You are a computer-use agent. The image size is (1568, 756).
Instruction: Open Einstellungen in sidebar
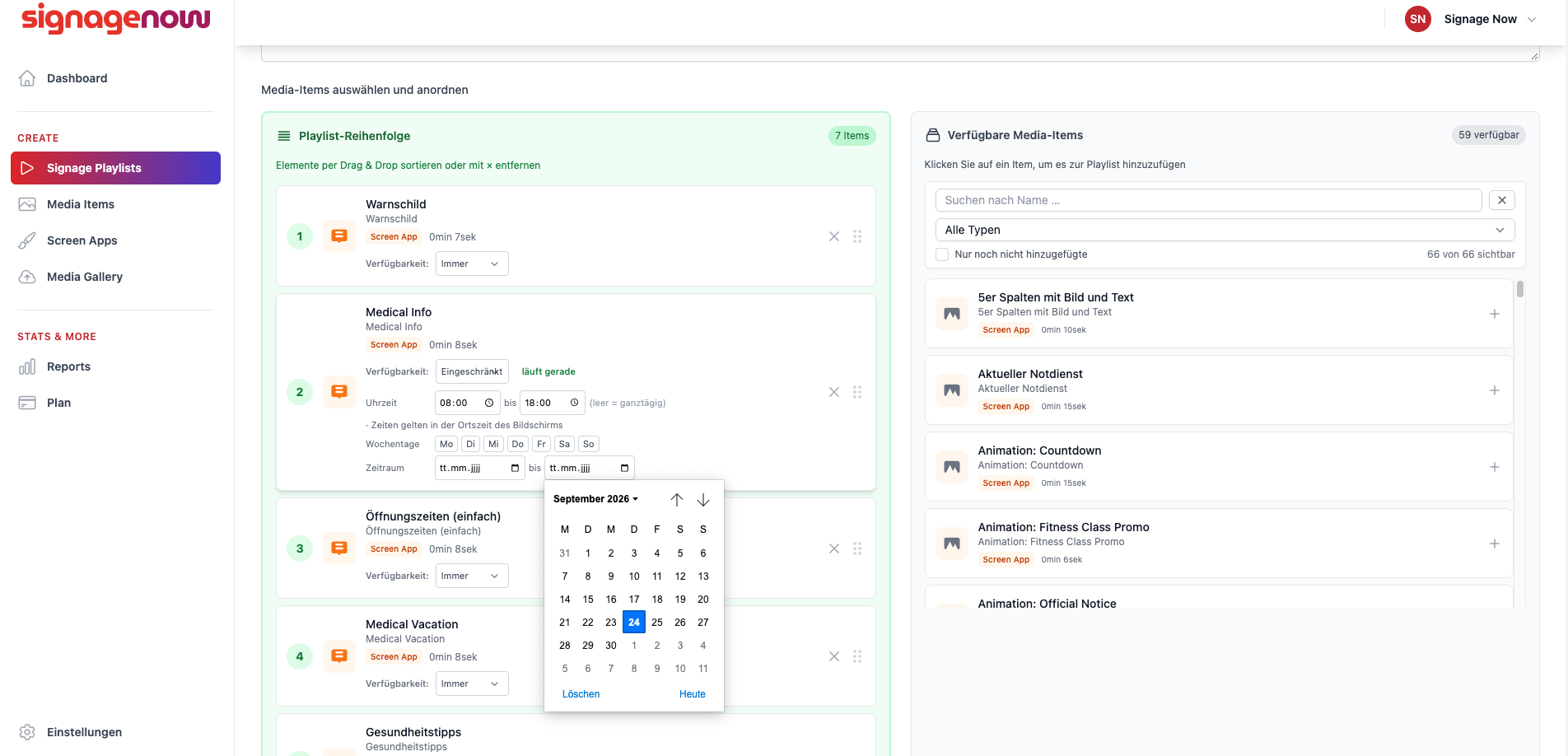[x=115, y=732]
